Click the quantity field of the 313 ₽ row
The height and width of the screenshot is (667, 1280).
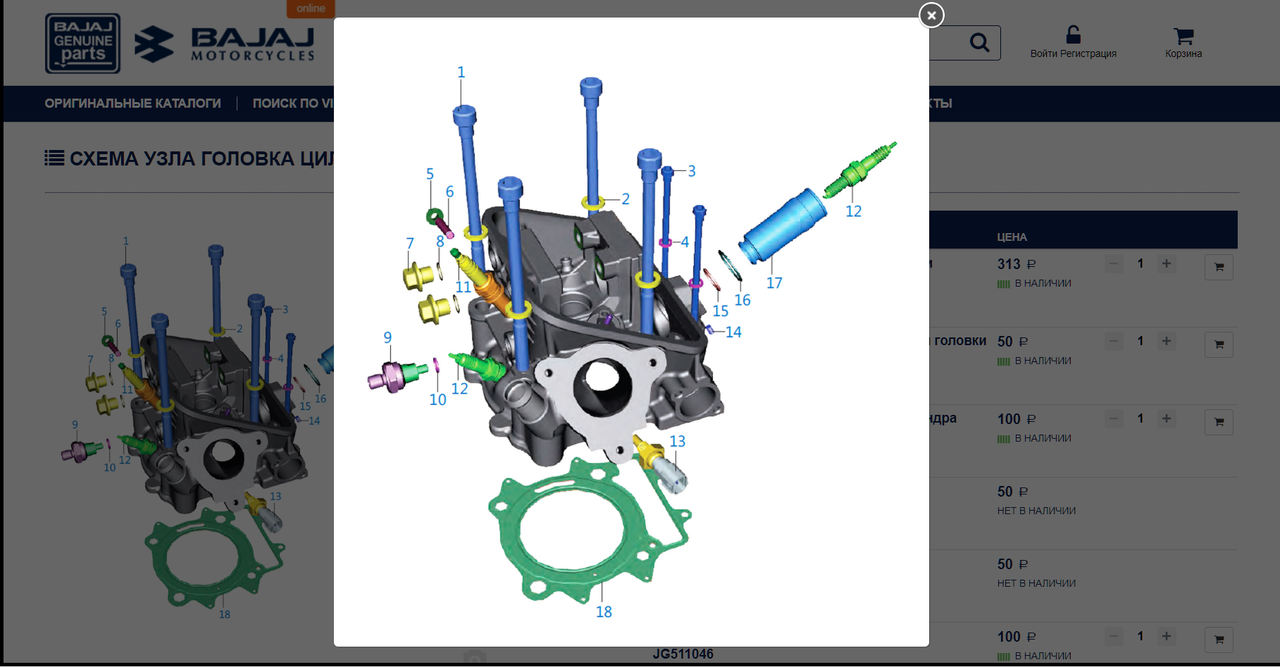1140,264
